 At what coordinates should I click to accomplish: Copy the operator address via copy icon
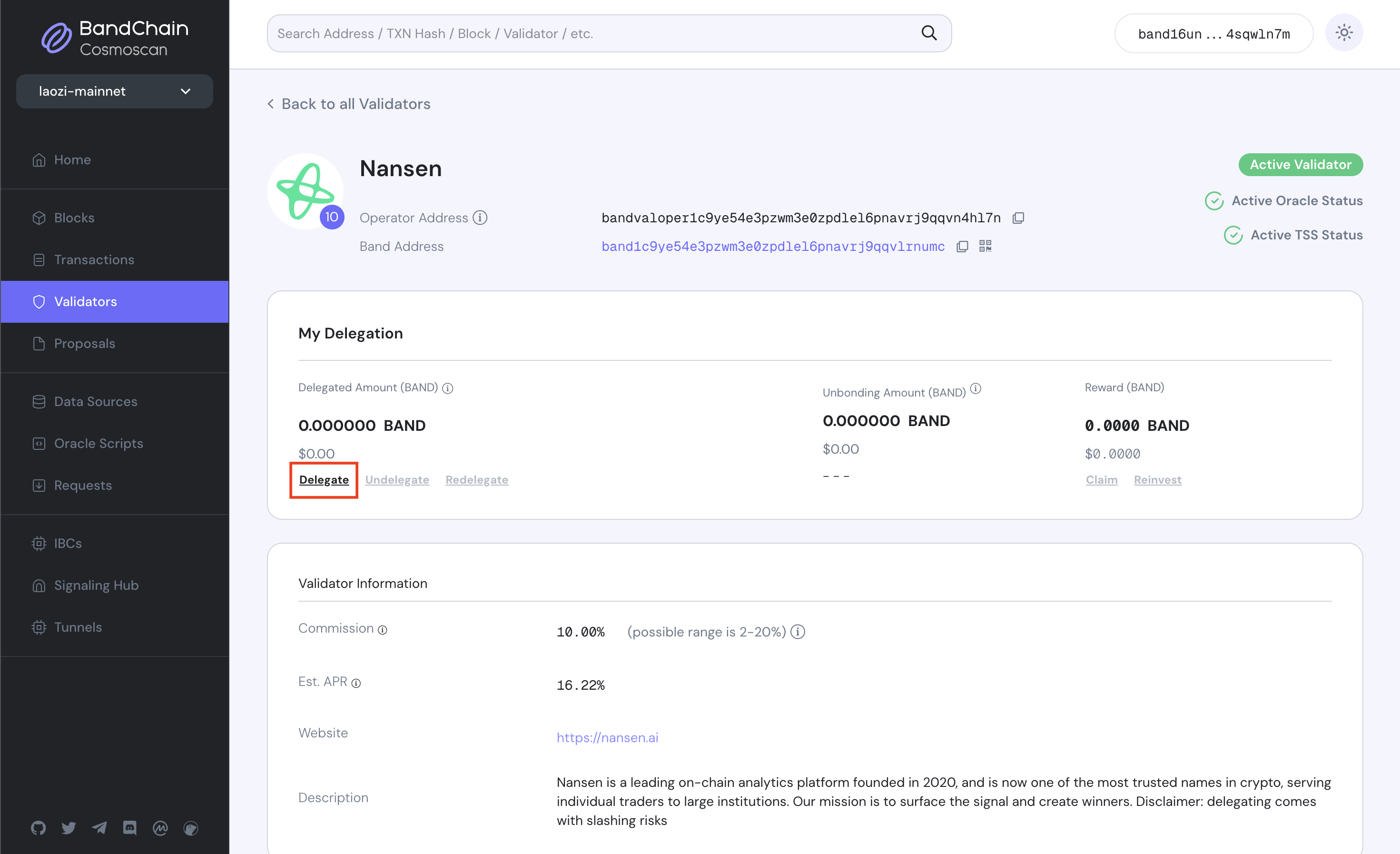coord(1018,218)
